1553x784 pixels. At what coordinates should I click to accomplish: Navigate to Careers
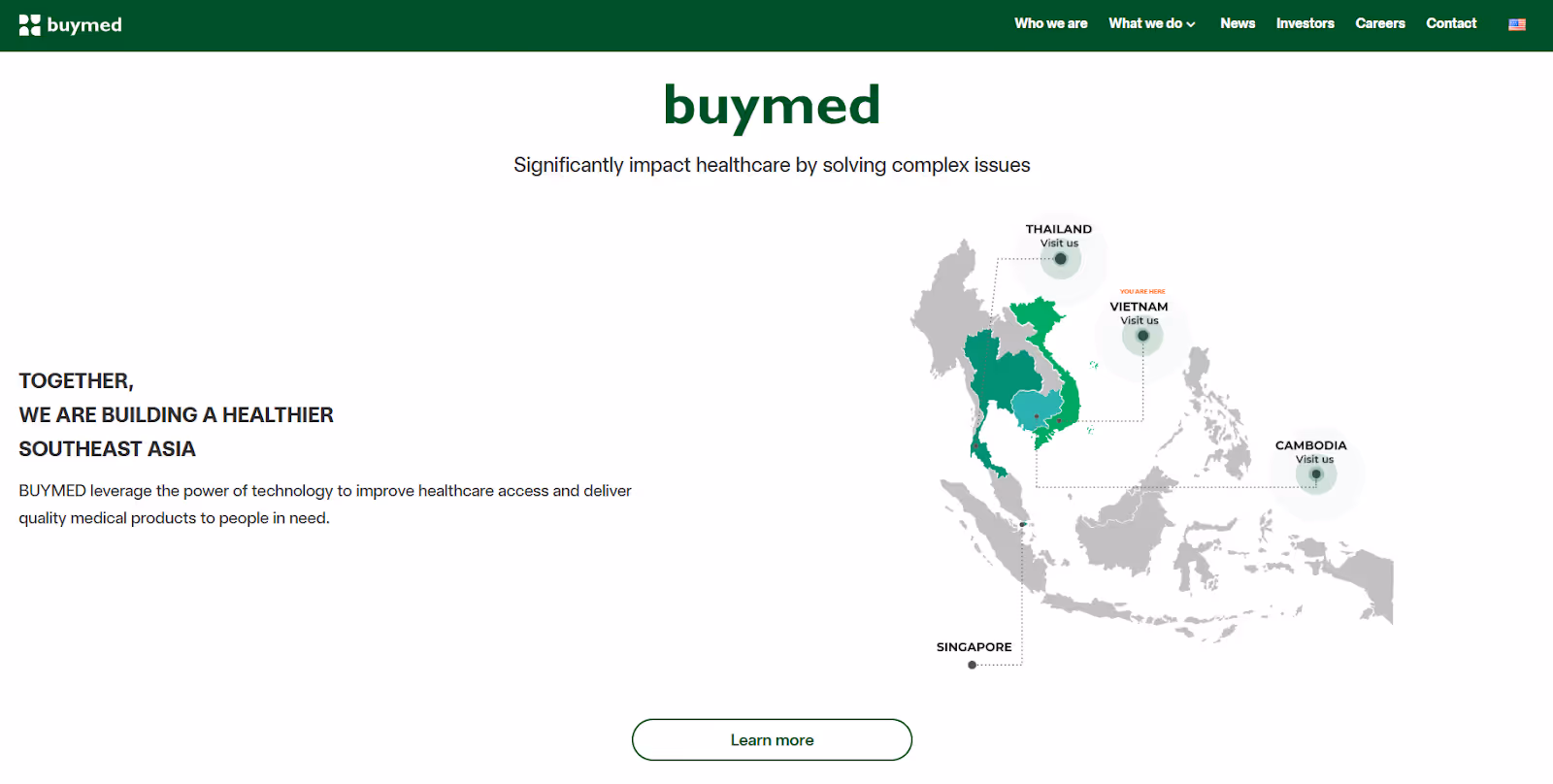click(1380, 23)
